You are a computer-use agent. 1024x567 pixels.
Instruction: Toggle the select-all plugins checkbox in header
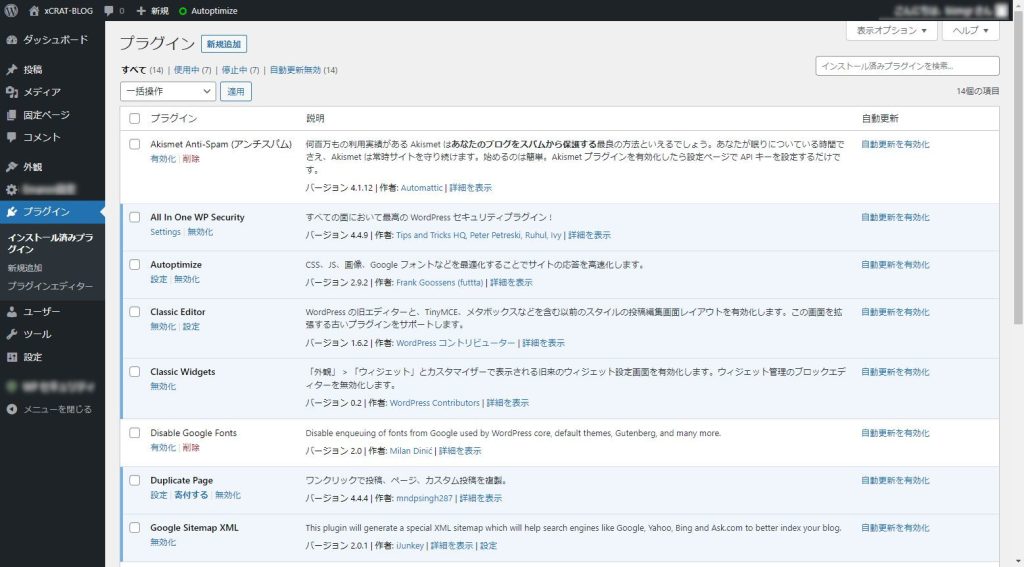click(x=135, y=118)
